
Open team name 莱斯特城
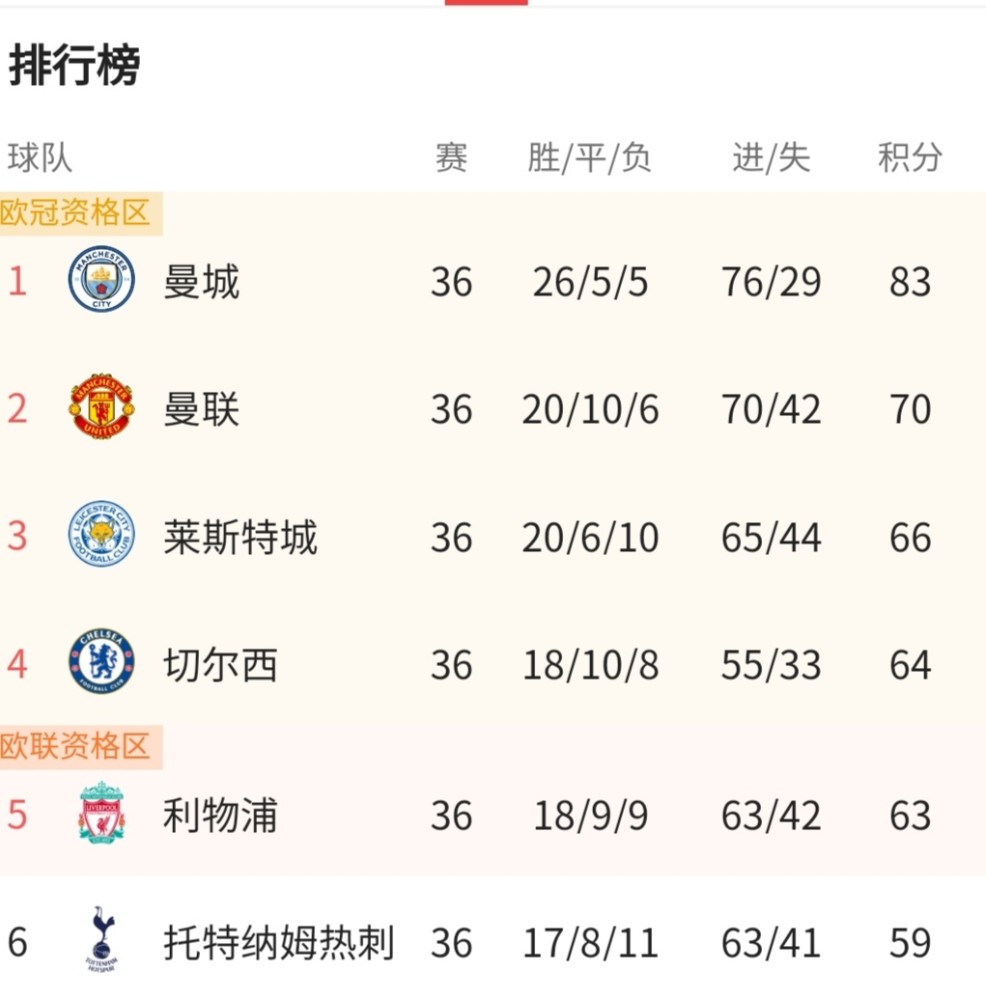coord(240,537)
